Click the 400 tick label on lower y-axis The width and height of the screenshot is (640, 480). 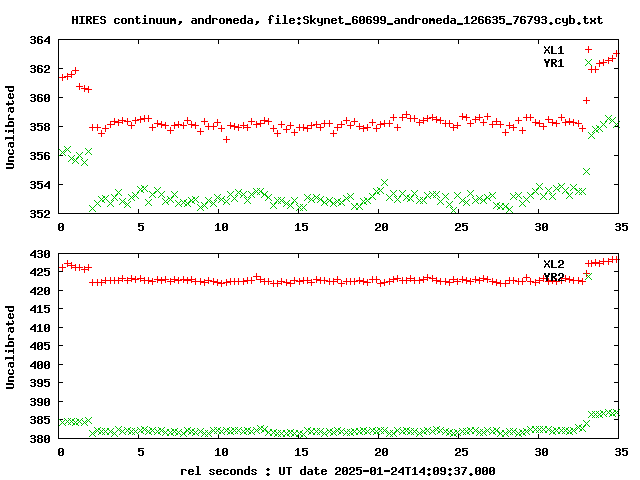(40, 364)
